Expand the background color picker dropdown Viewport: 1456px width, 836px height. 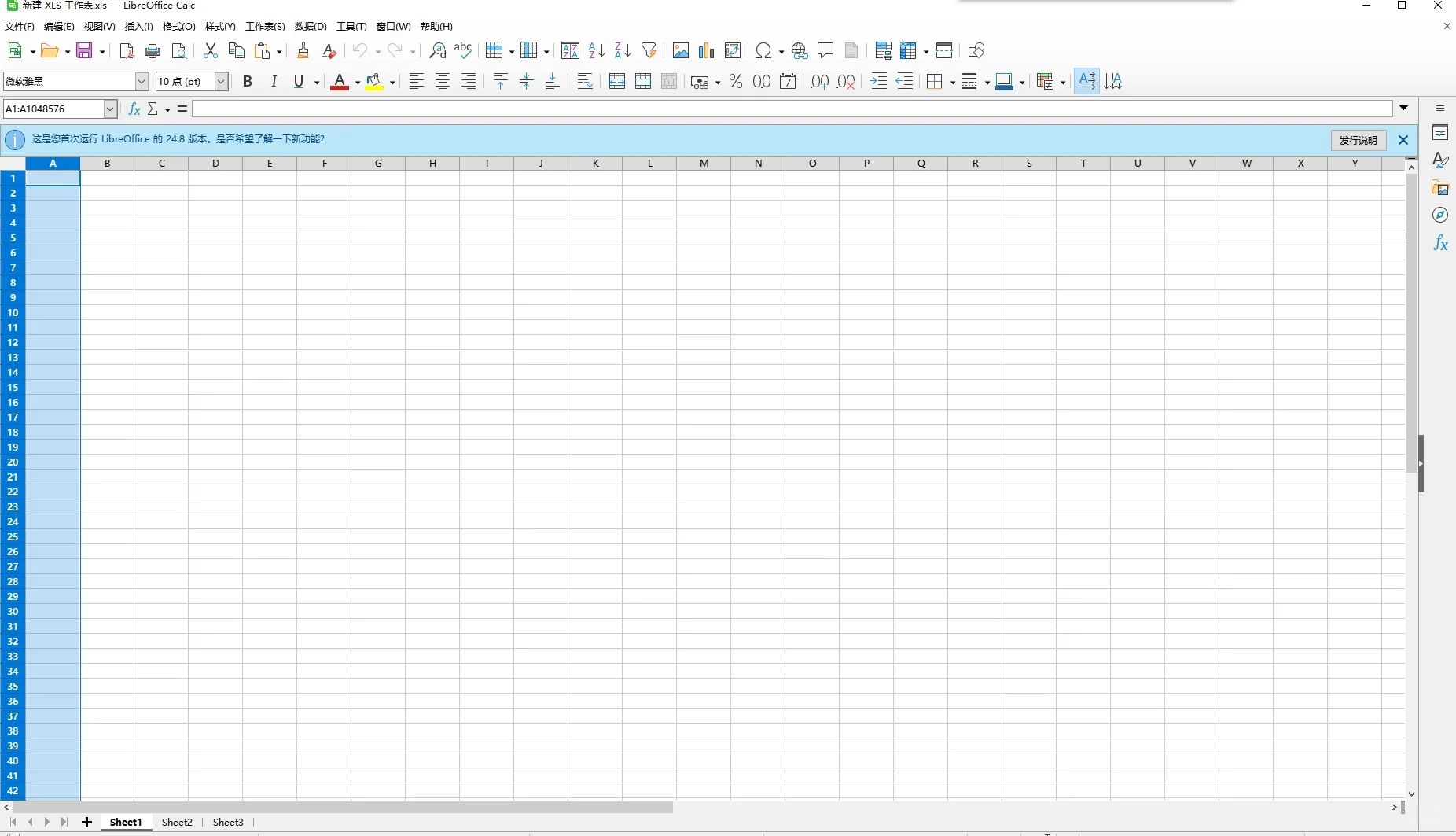(x=391, y=82)
